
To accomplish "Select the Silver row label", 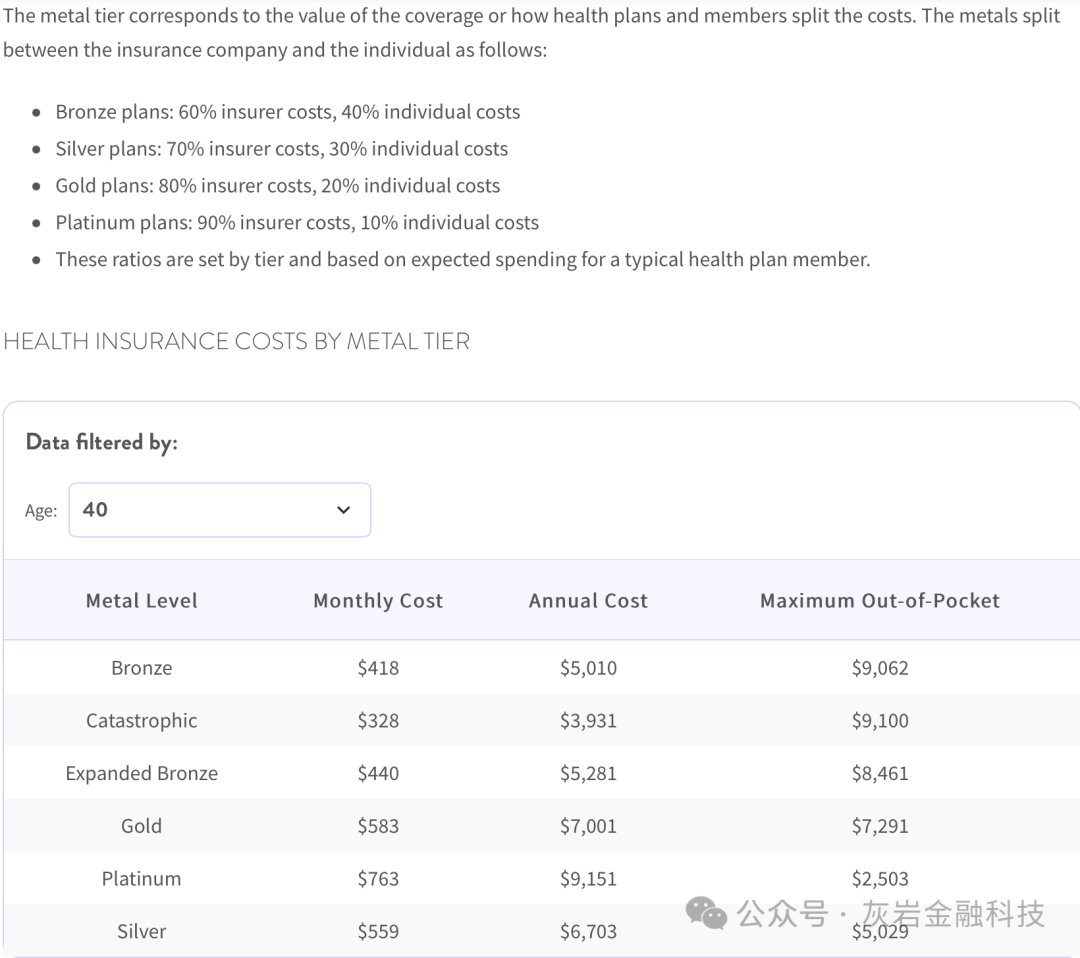I will tap(142, 932).
